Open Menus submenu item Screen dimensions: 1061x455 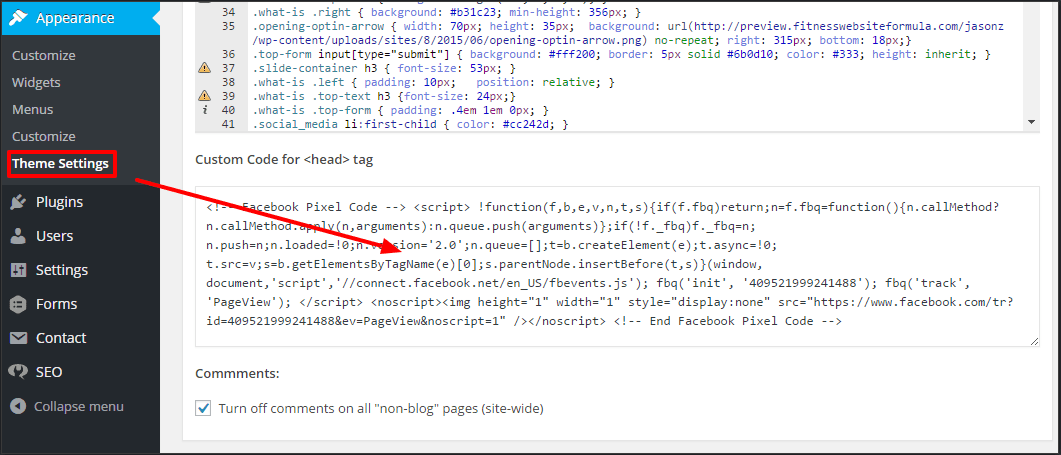pyautogui.click(x=32, y=110)
